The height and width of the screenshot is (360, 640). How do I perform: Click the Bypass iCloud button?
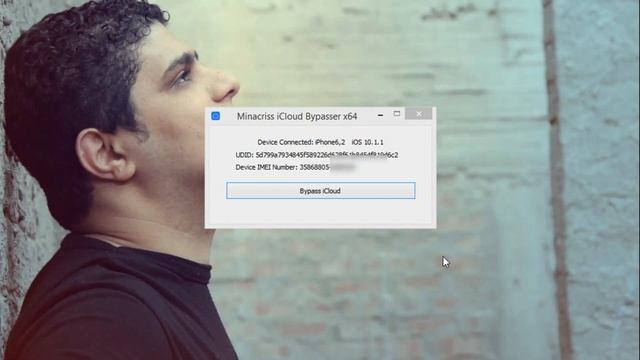pos(320,191)
